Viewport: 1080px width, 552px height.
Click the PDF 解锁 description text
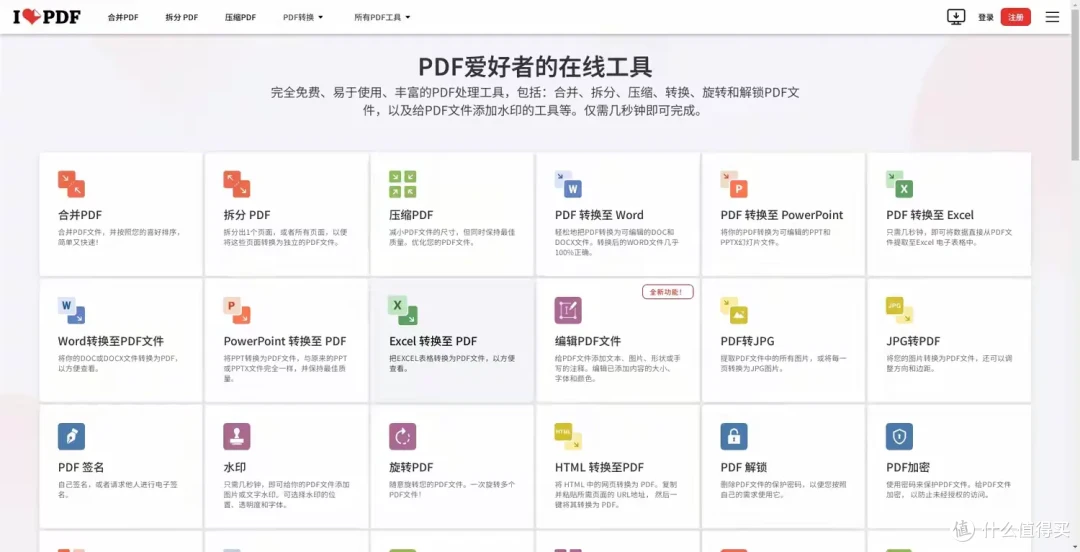point(783,489)
